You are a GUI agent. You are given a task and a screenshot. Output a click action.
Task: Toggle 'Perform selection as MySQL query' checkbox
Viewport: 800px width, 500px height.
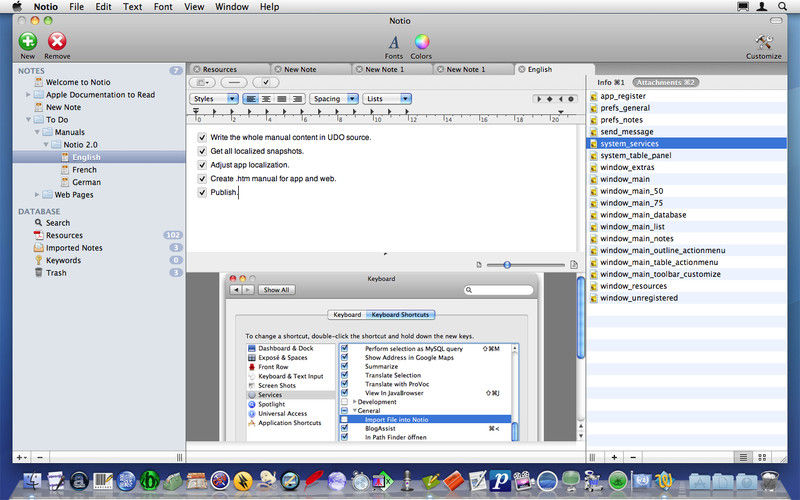pyautogui.click(x=344, y=348)
